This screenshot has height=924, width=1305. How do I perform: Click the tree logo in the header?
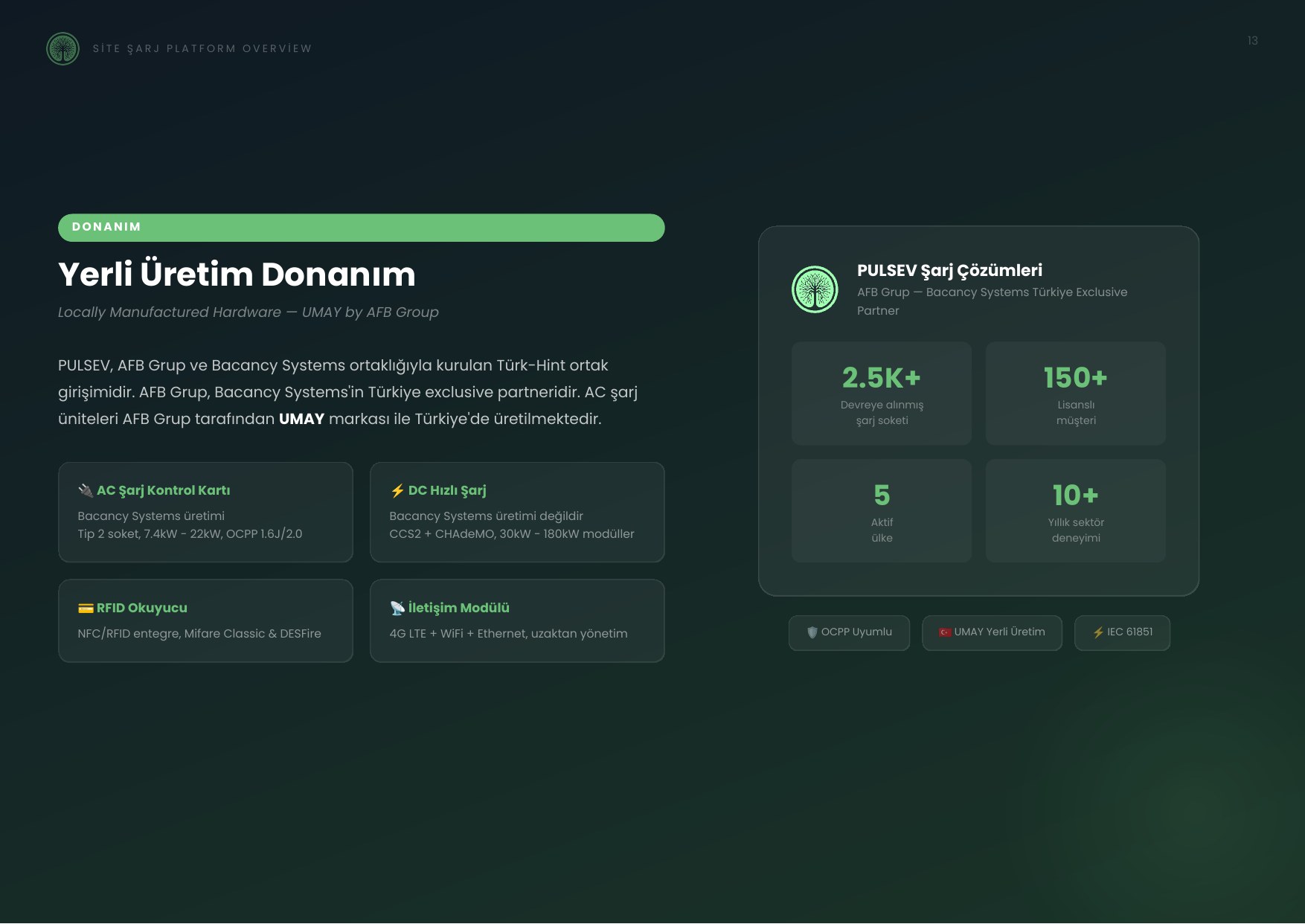(x=62, y=48)
